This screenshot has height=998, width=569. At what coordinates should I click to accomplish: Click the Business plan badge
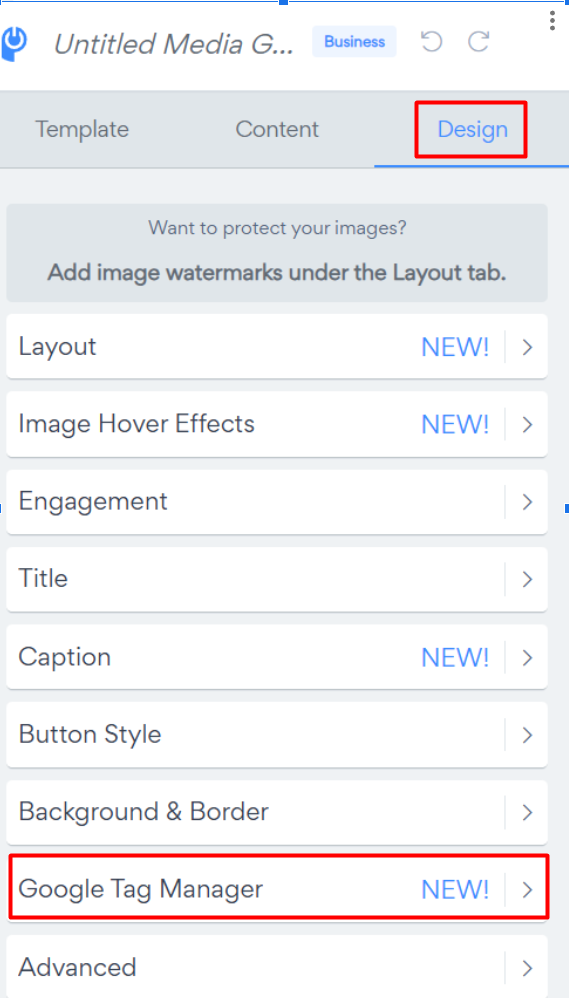point(355,42)
